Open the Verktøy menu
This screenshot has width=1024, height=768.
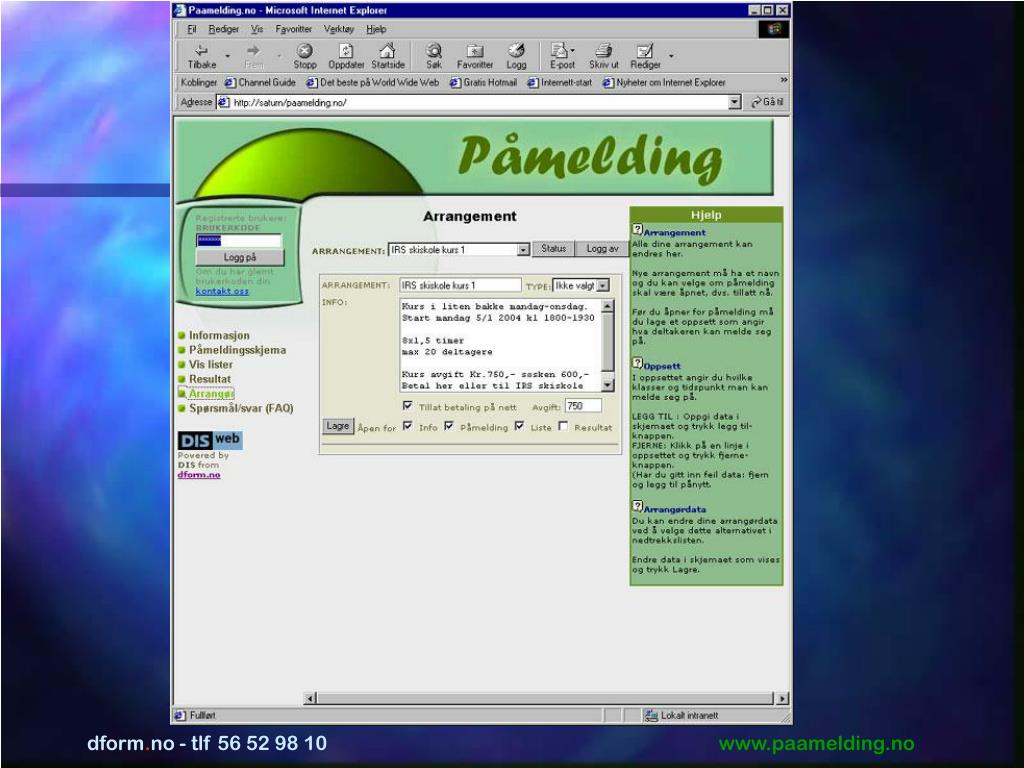[x=338, y=29]
